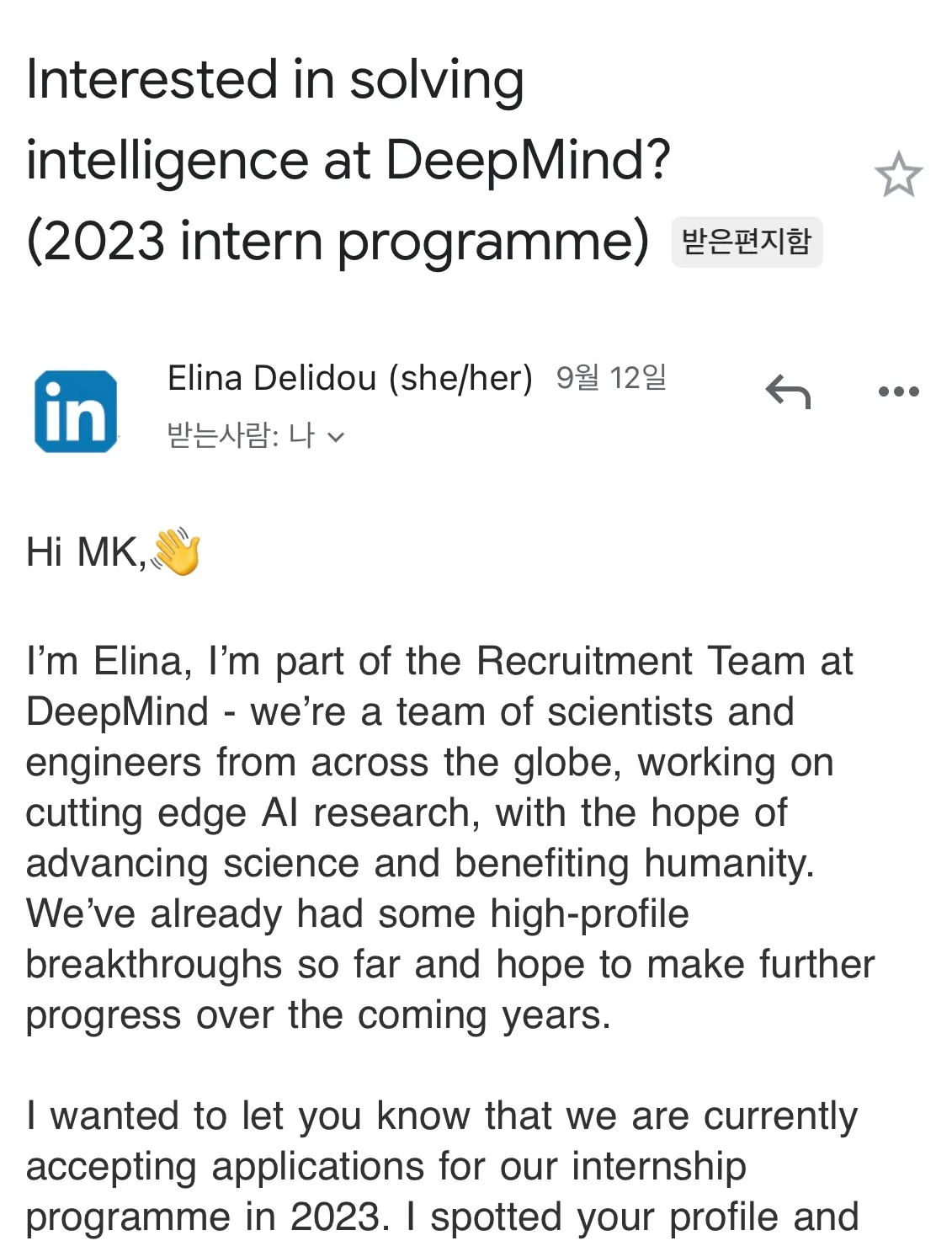Open the three-dot more options menu
This screenshot has width=952, height=1246.
898,391
